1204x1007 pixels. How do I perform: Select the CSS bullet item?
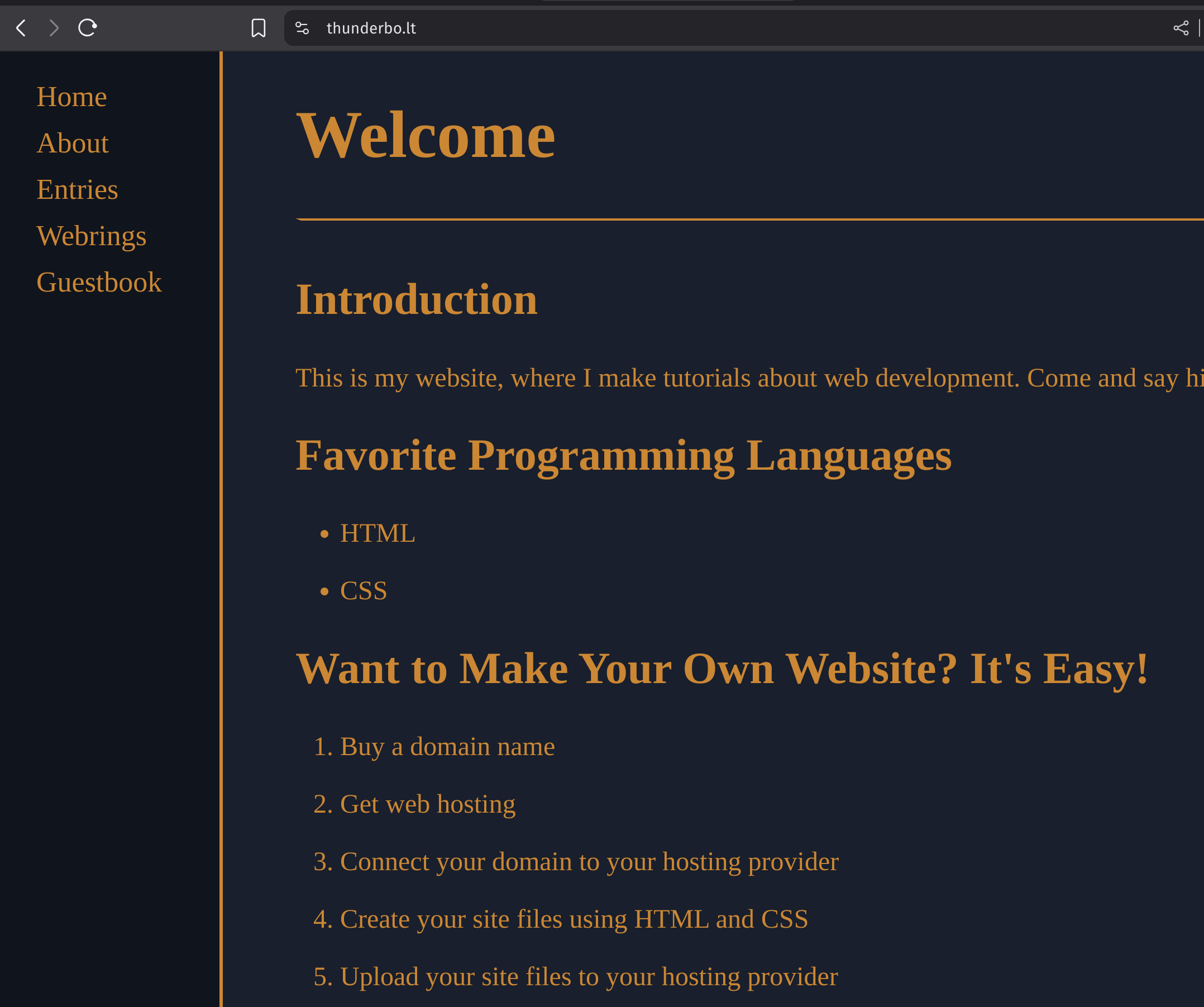(364, 591)
